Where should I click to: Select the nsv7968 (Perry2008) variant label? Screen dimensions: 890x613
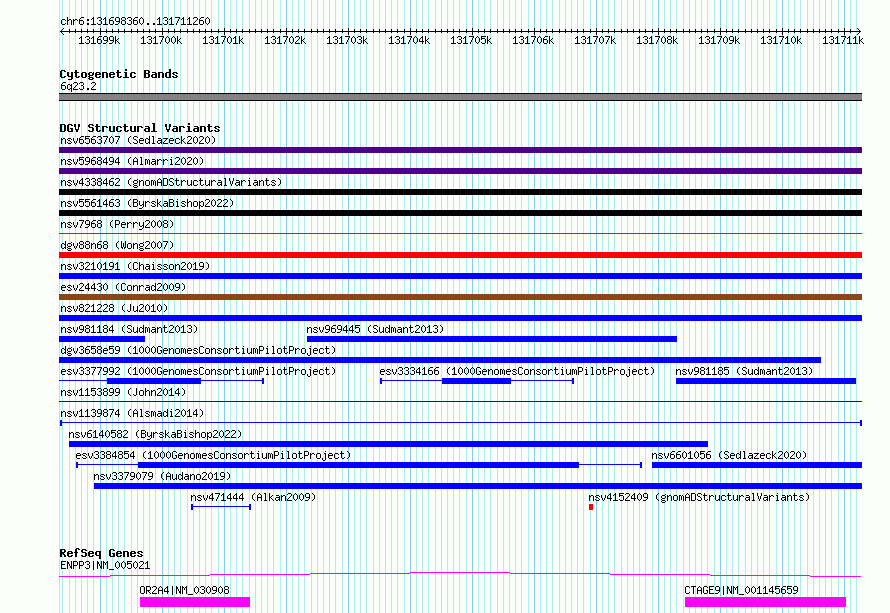(117, 224)
